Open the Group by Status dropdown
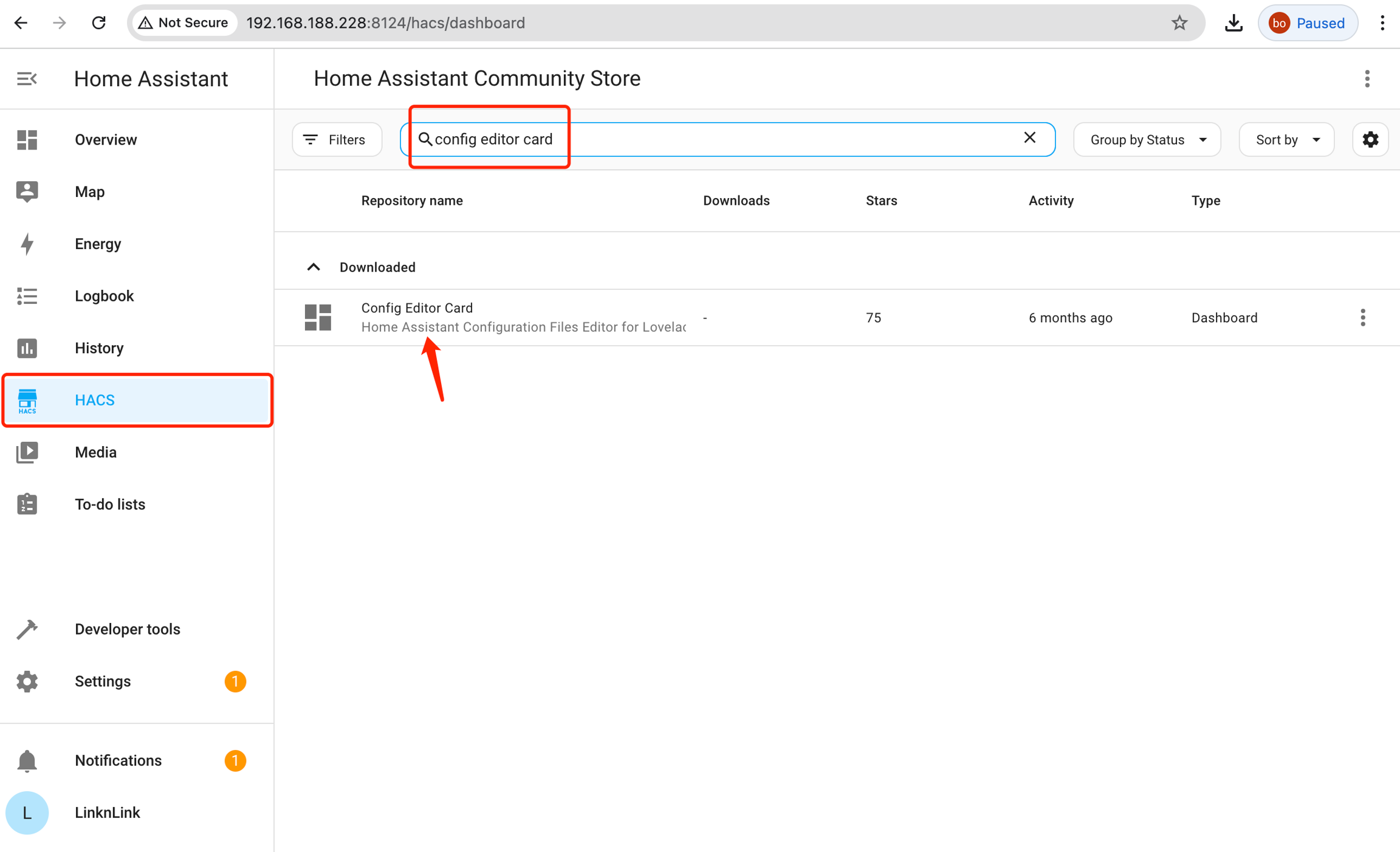The height and width of the screenshot is (852, 1400). 1147,140
